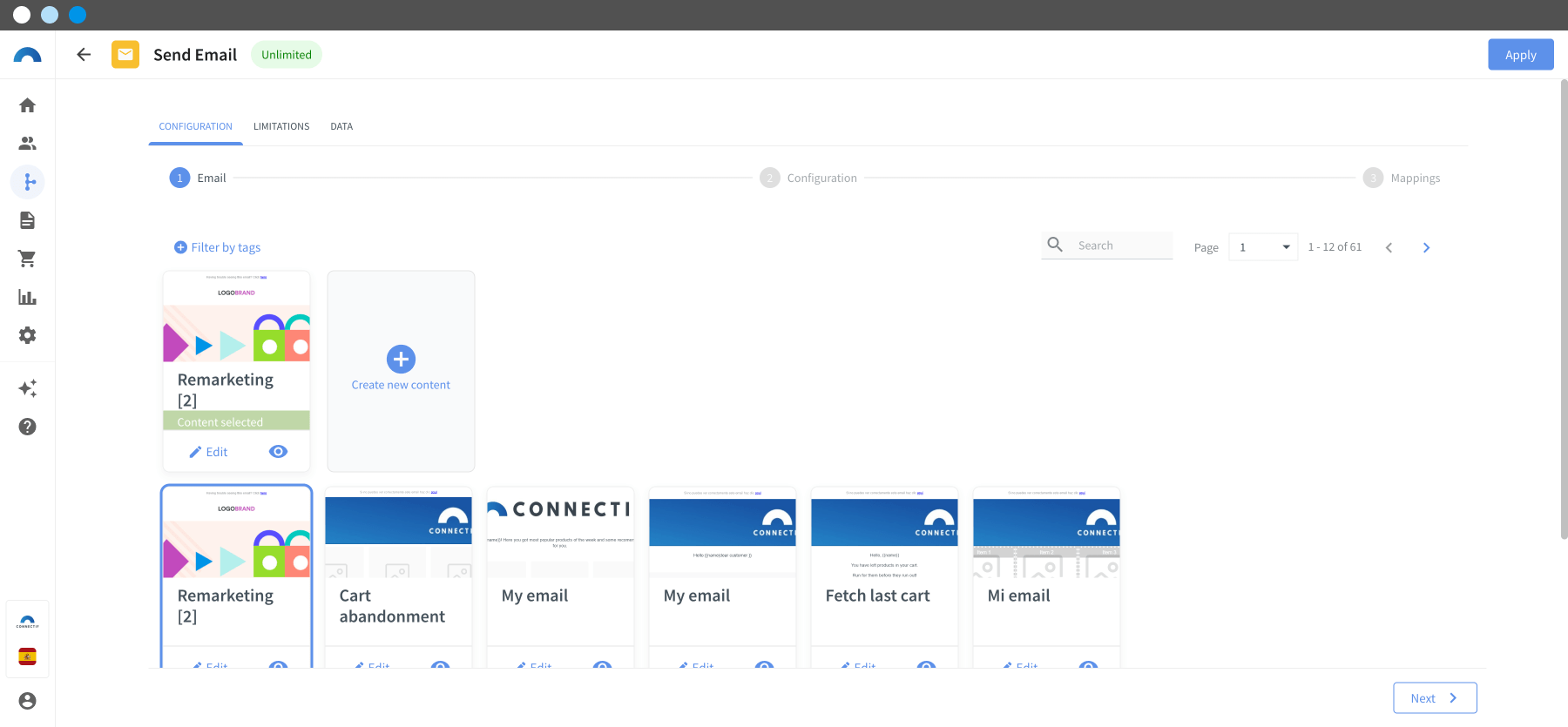The width and height of the screenshot is (1568, 727).
Task: Open the Content document icon in the sidebar
Action: tap(27, 220)
